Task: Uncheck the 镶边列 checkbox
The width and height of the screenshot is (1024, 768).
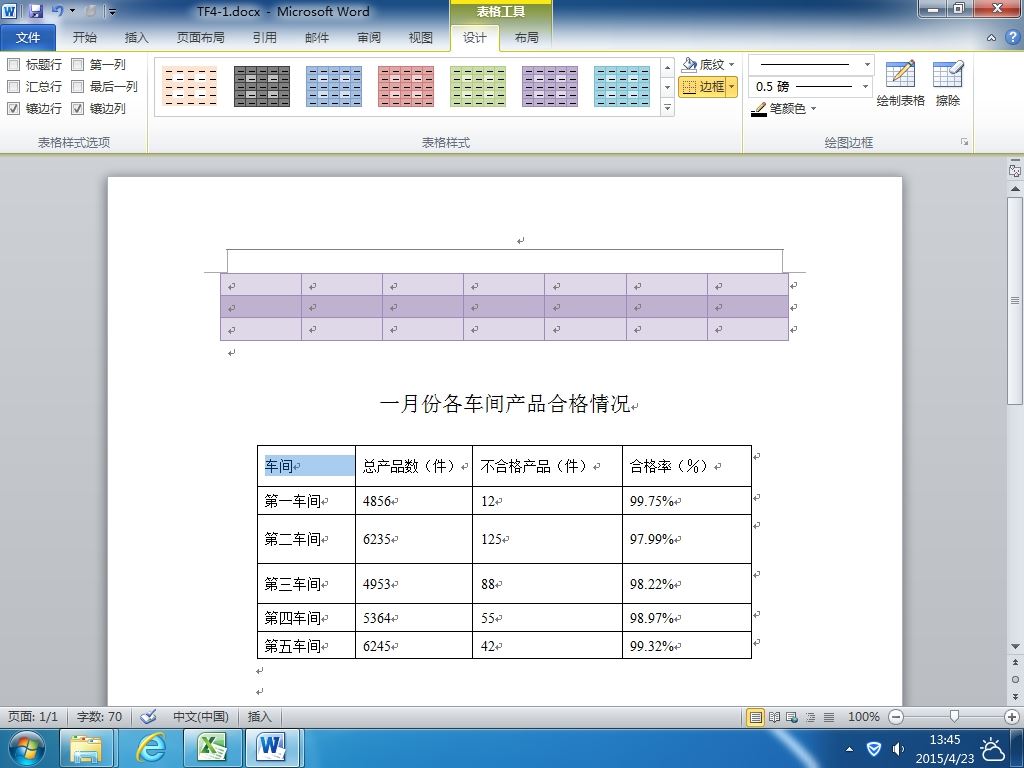Action: point(77,108)
